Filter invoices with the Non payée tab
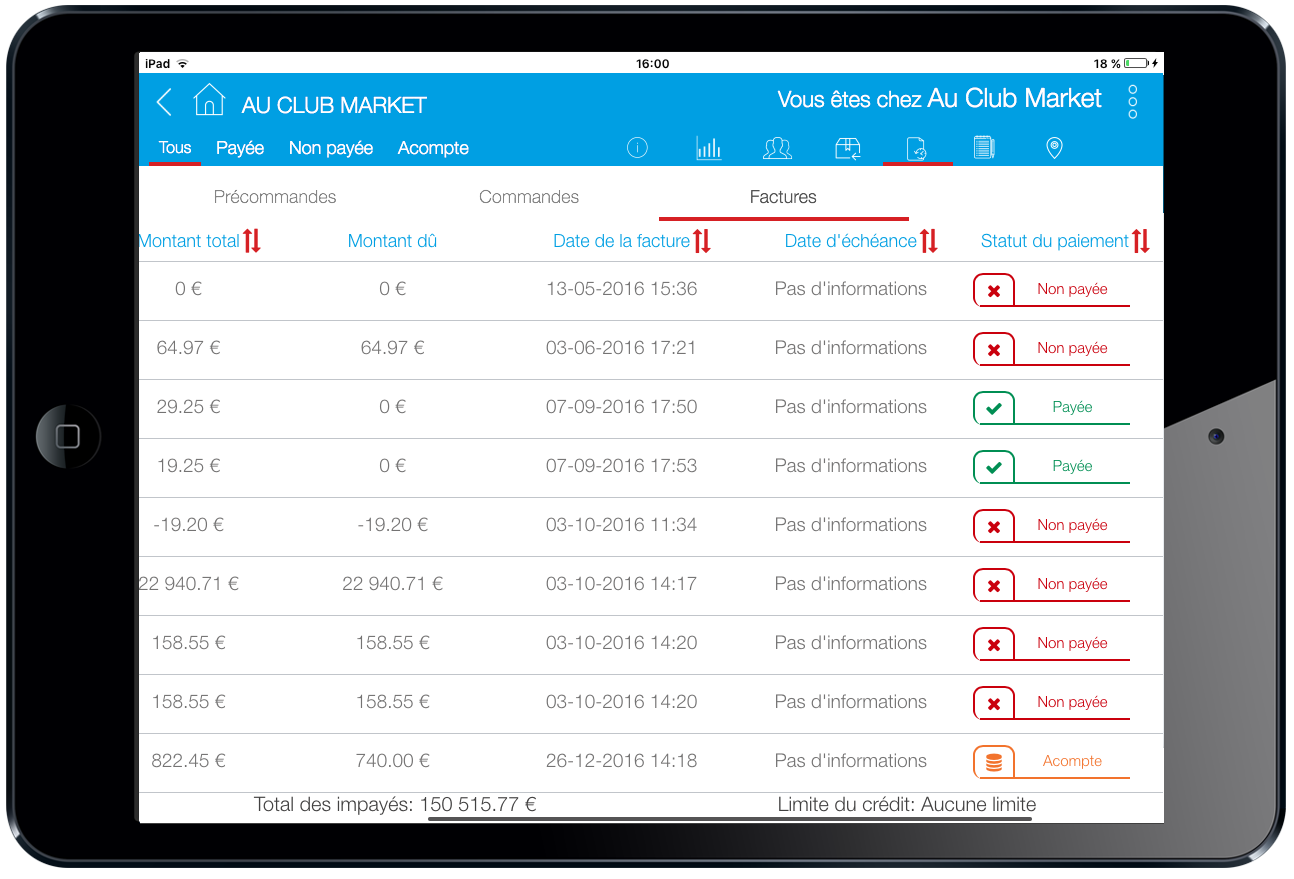The width and height of the screenshot is (1294, 879). tap(331, 148)
